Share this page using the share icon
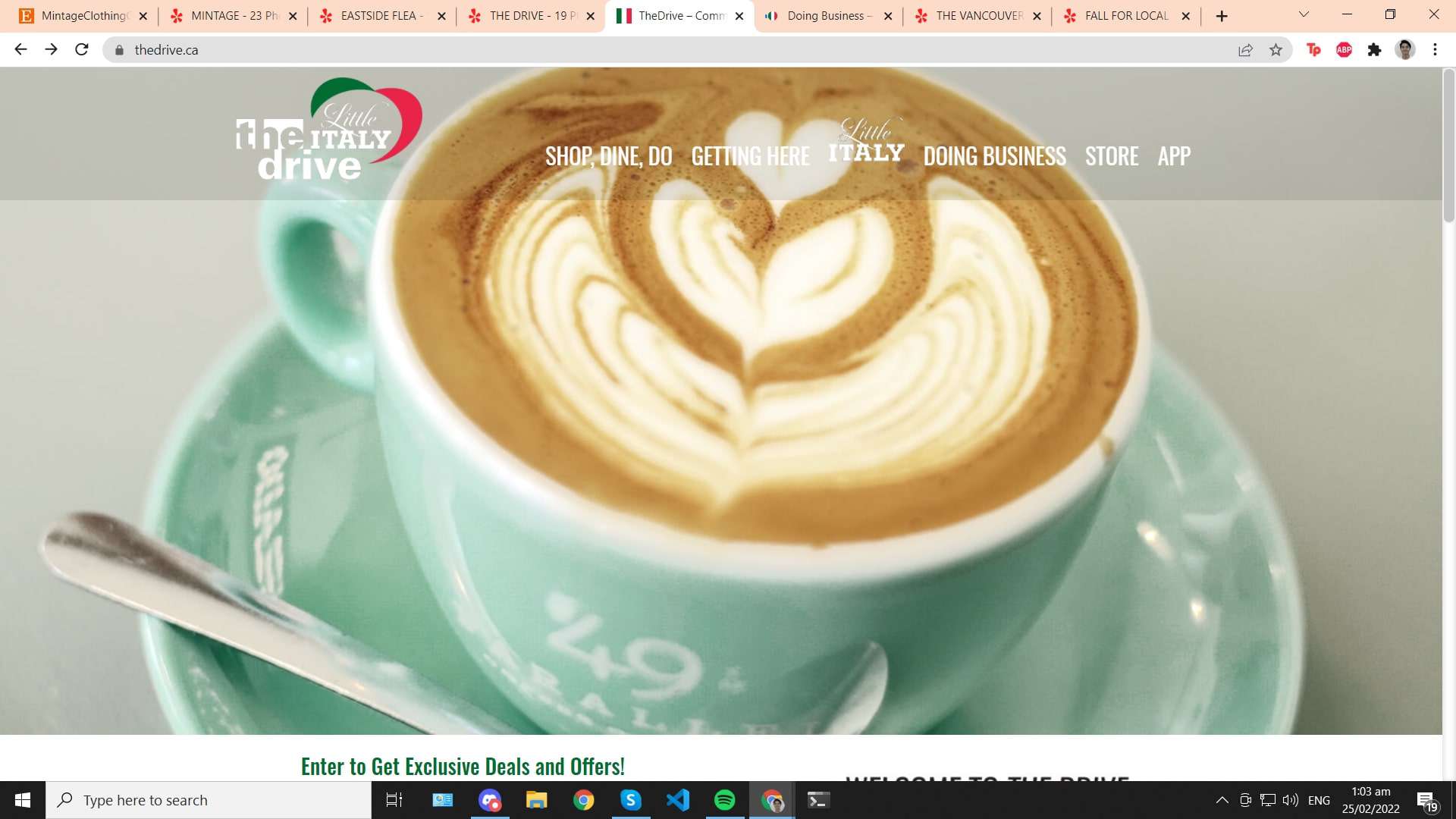The width and height of the screenshot is (1456, 819). (x=1245, y=50)
